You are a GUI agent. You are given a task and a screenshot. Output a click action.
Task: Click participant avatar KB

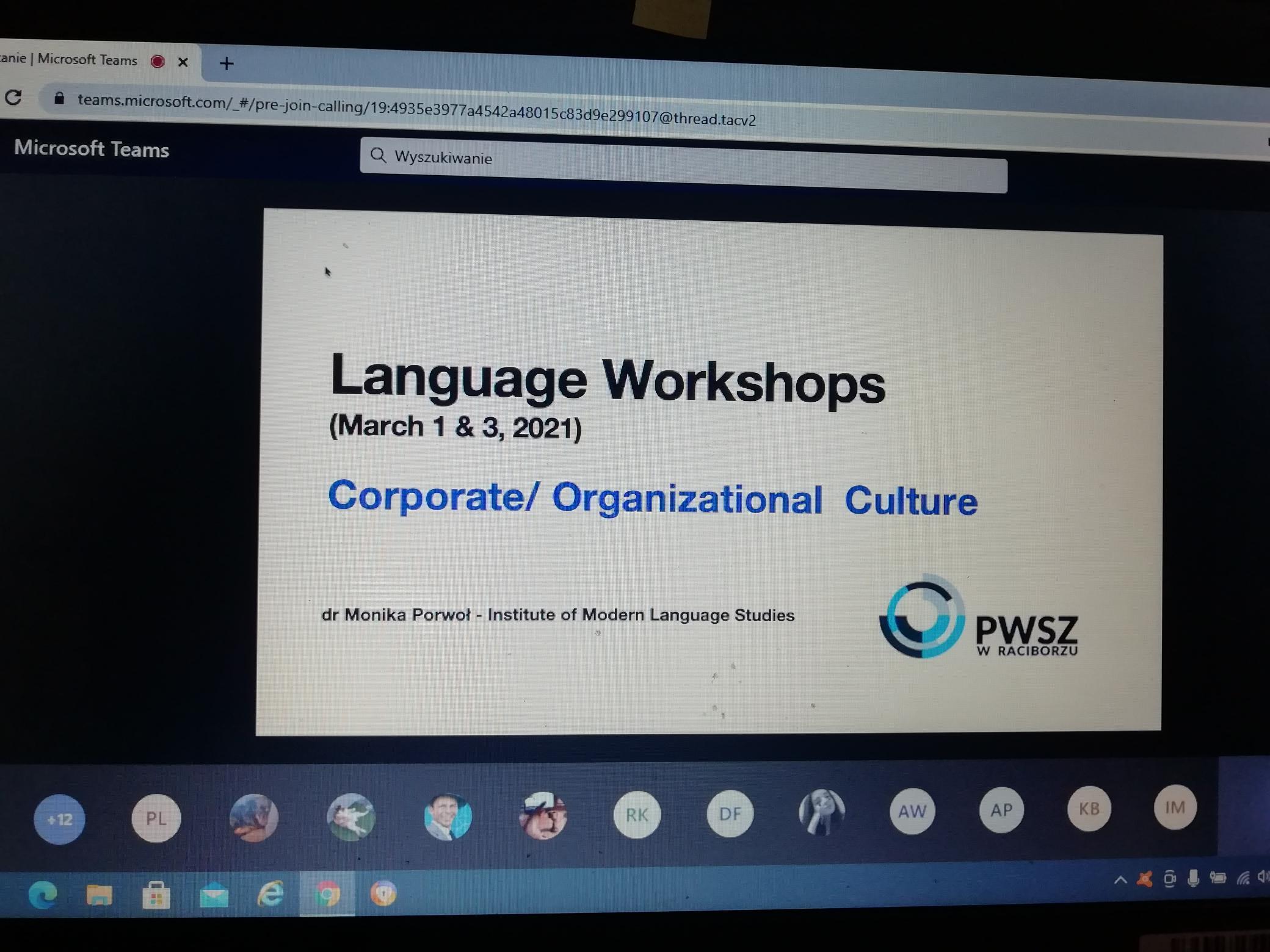pos(1089,809)
